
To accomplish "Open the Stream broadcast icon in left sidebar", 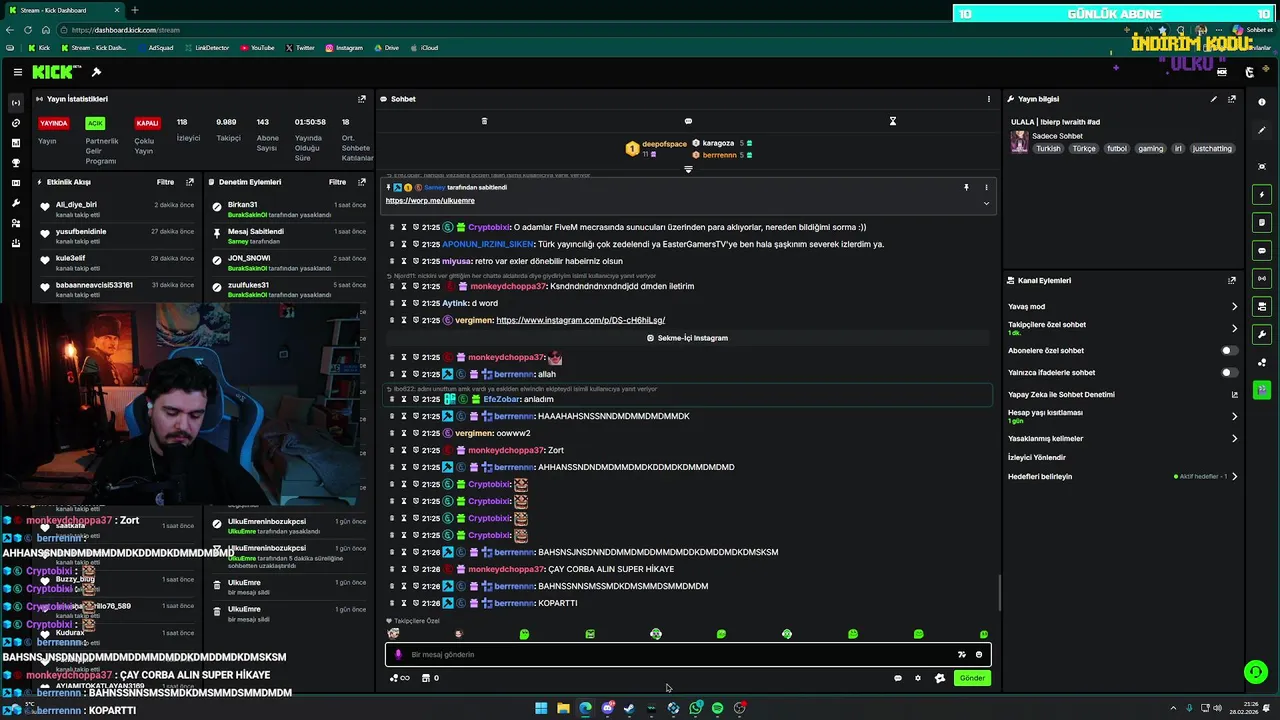I will [x=15, y=103].
